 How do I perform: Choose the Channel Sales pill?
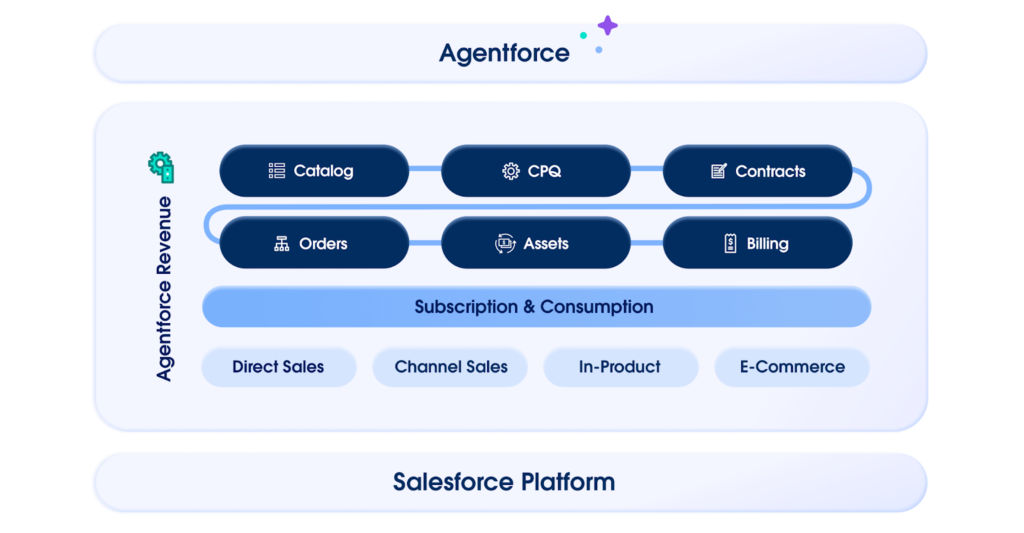[x=451, y=367]
